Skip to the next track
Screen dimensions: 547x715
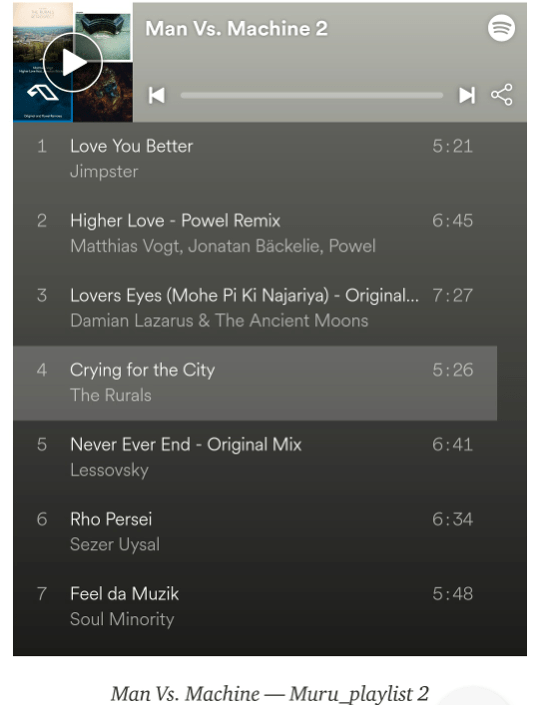click(467, 95)
